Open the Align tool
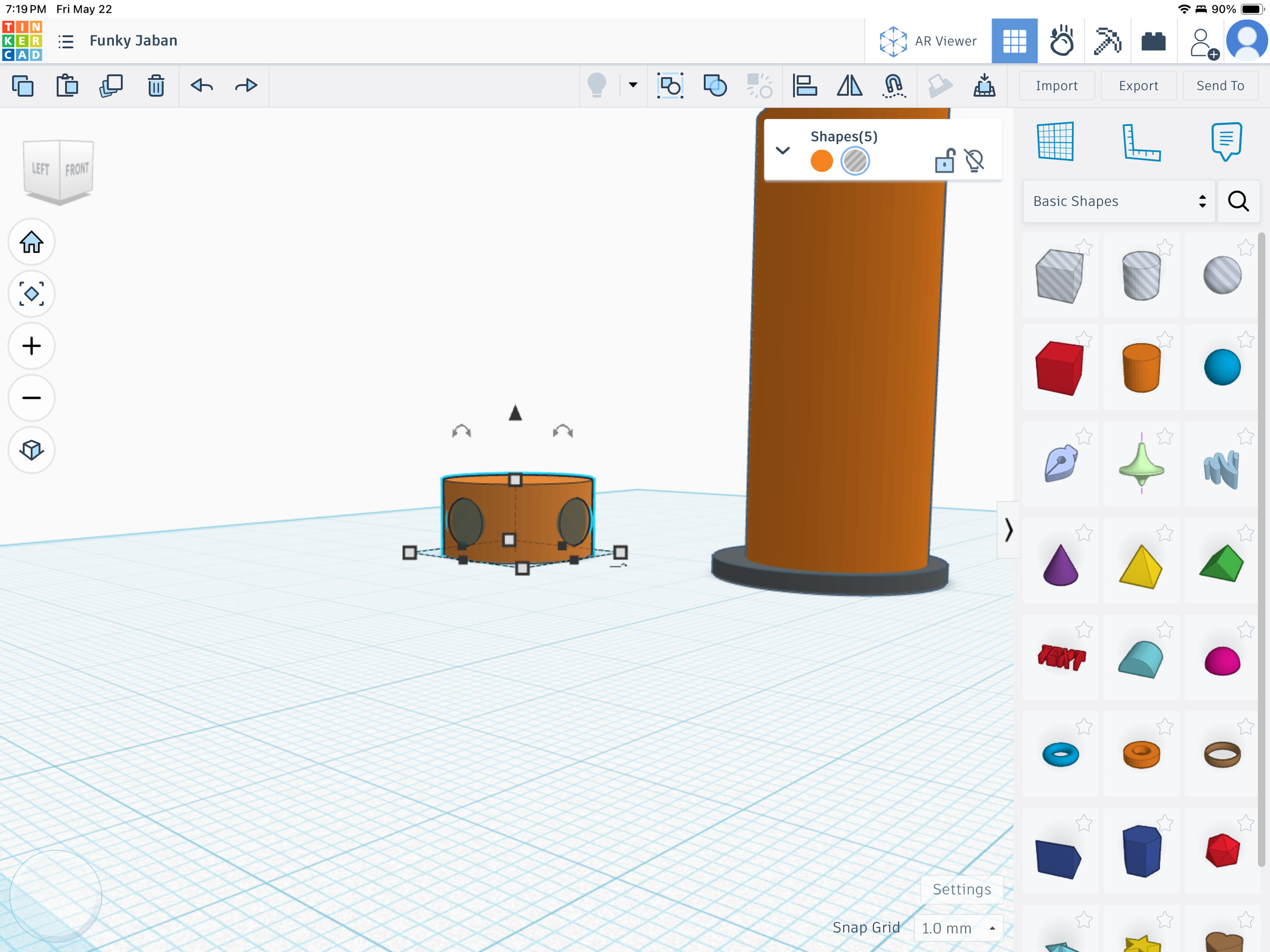The height and width of the screenshot is (952, 1270). [804, 86]
